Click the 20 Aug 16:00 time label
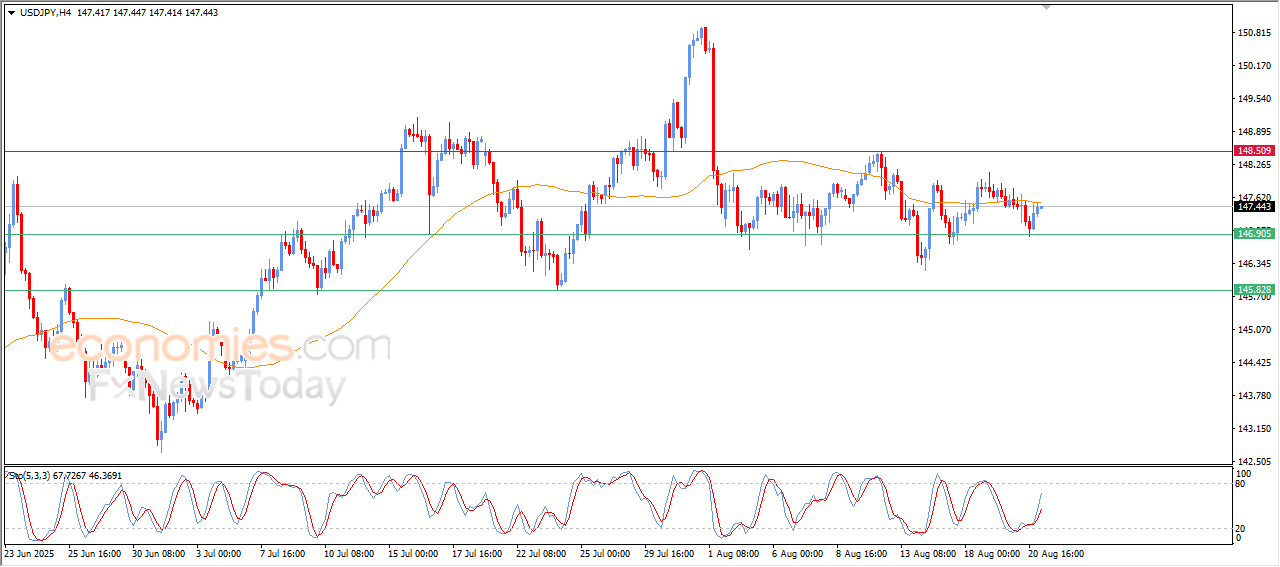 coord(1056,553)
